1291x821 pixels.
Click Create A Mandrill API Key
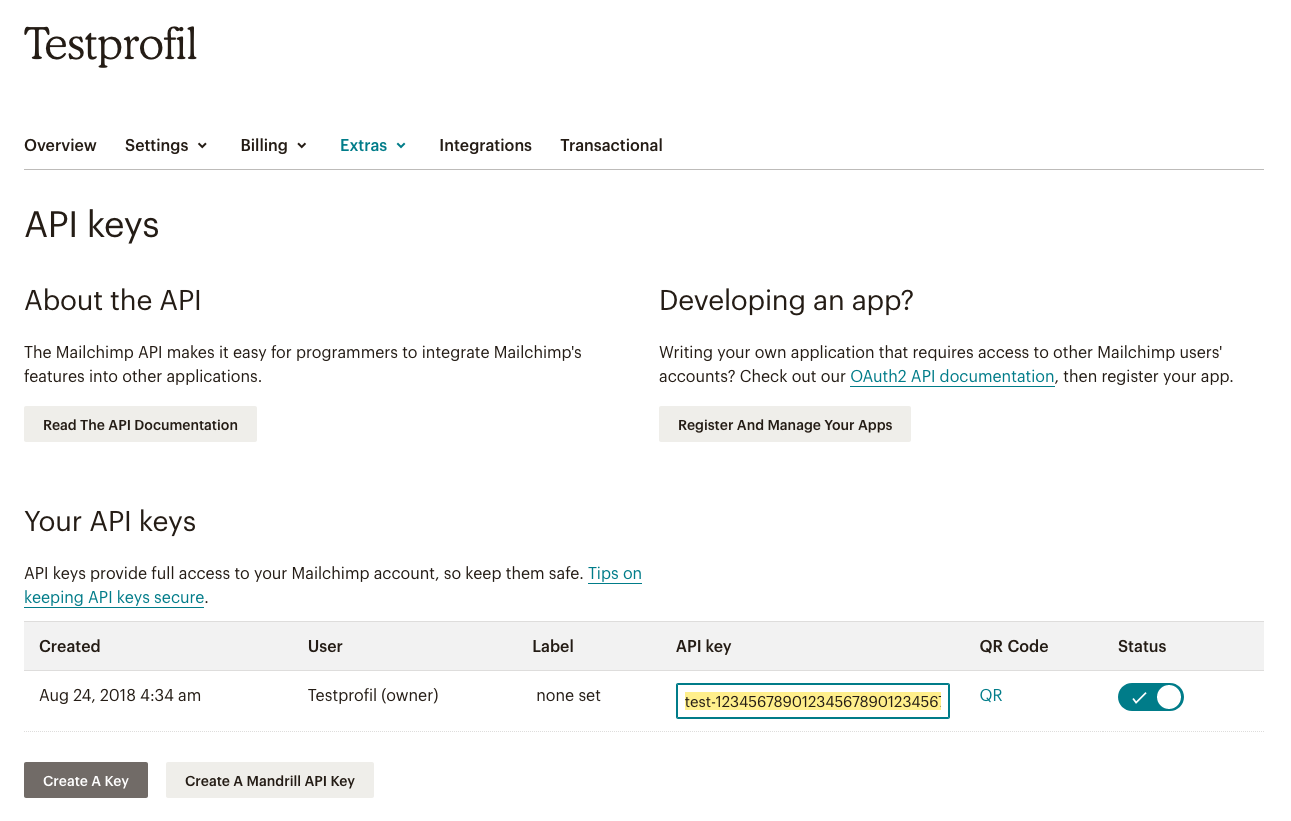pos(270,780)
